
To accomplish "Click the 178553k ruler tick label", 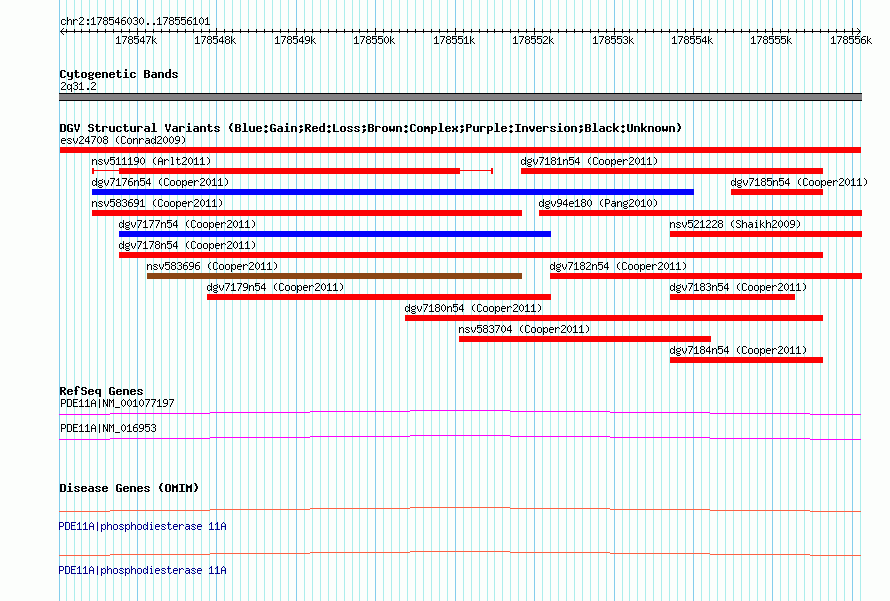I will [613, 41].
